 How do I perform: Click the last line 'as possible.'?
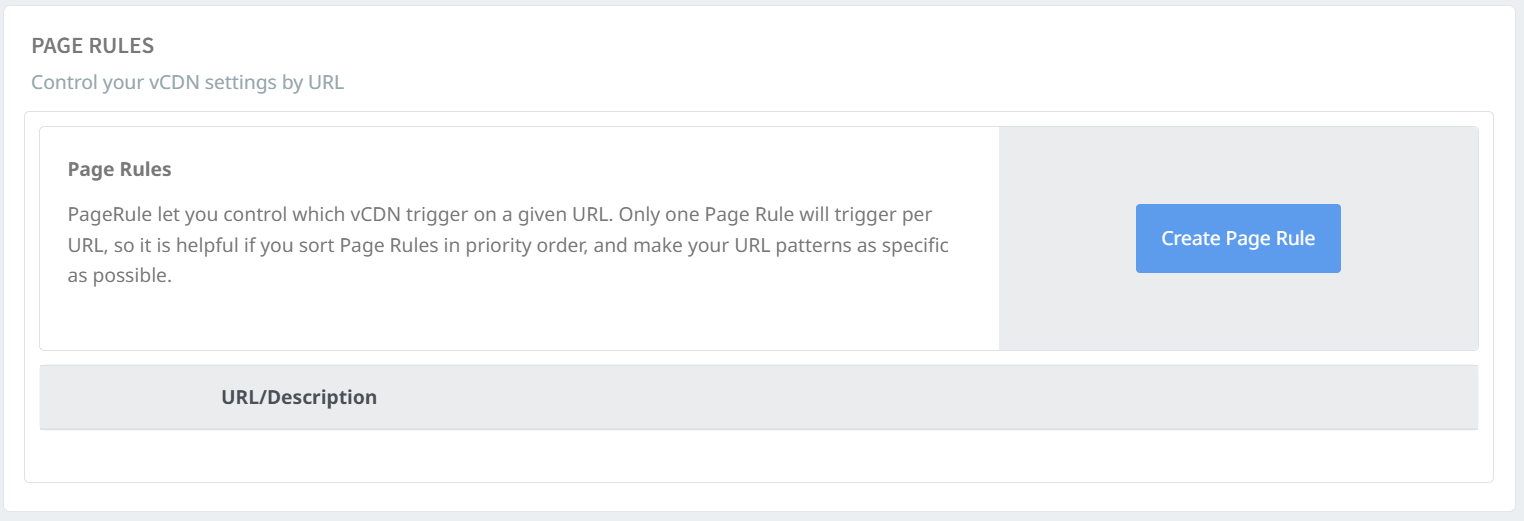coord(120,276)
